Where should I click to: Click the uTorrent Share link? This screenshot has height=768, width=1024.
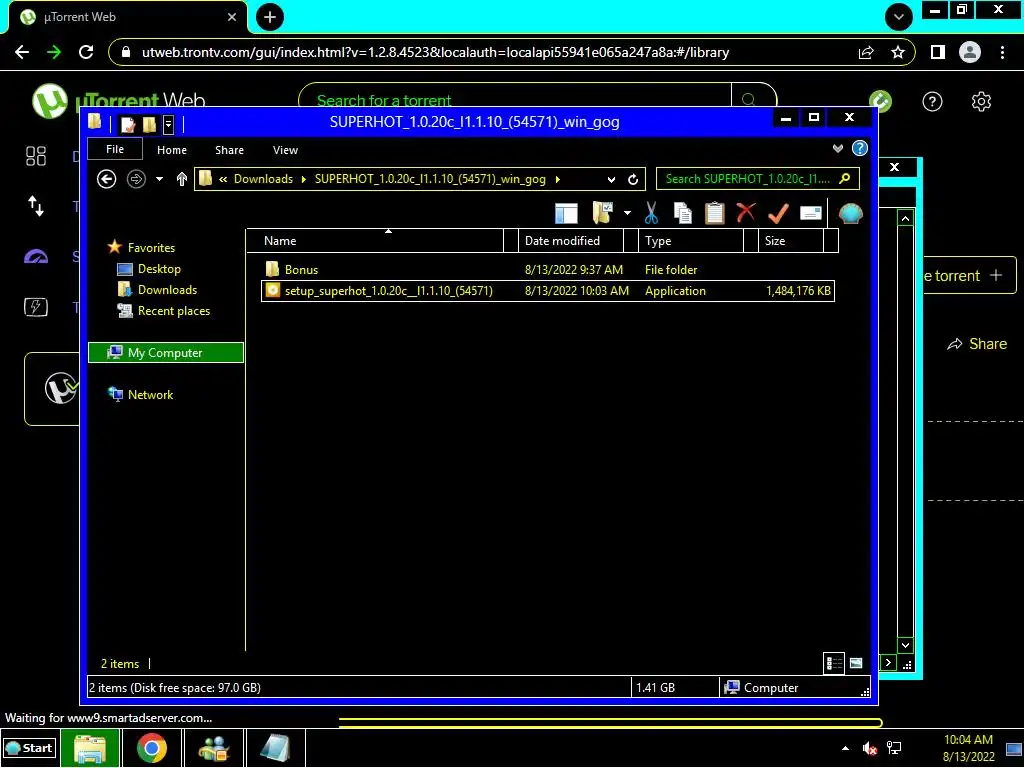pyautogui.click(x=977, y=344)
